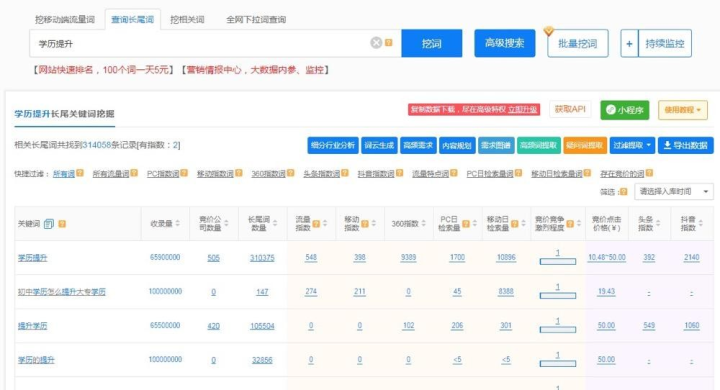This screenshot has height=390, width=720.
Task: Open help icon beside PC指数词 filter
Action: 184,173
